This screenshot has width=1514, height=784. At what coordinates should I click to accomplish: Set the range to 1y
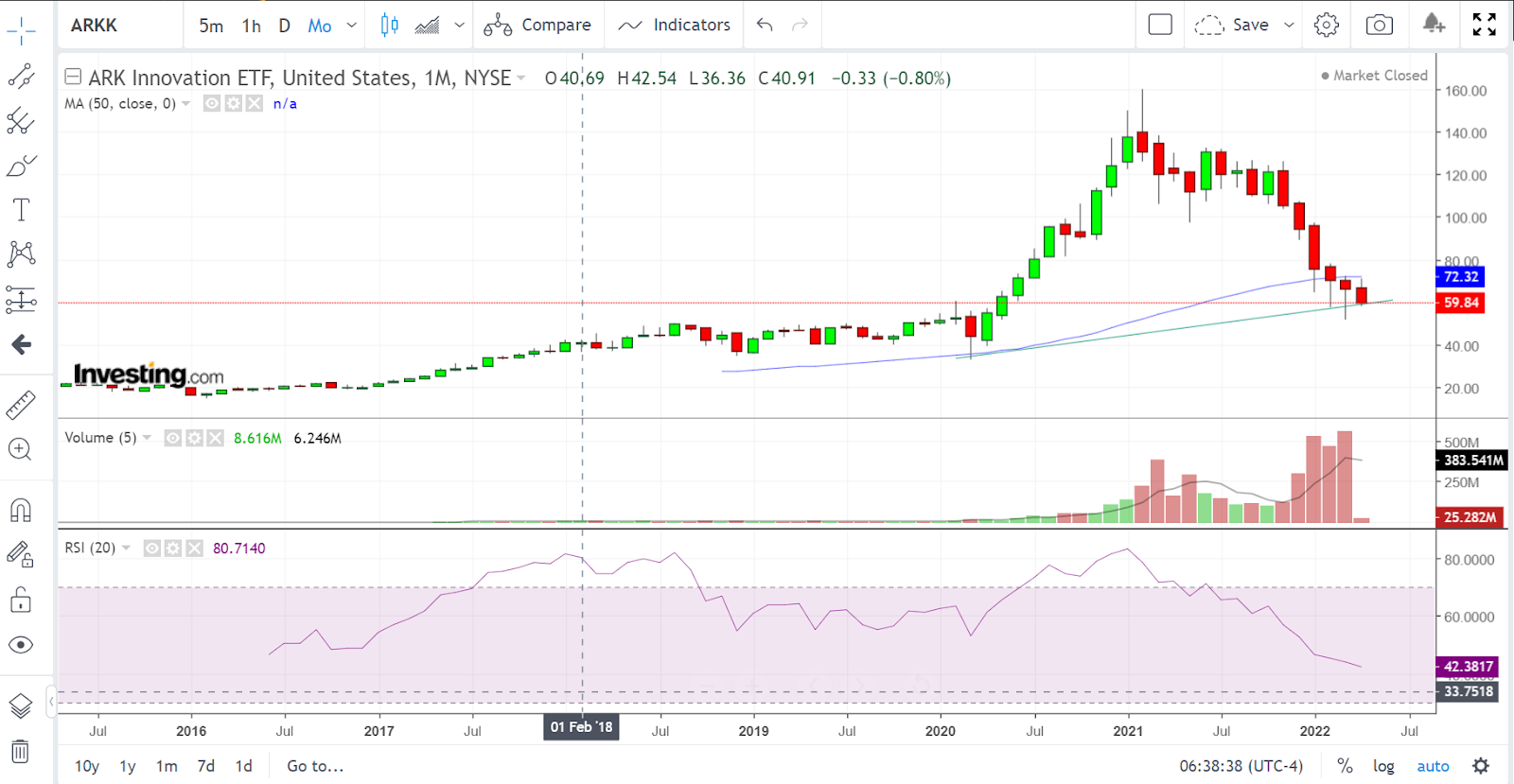pos(128,766)
